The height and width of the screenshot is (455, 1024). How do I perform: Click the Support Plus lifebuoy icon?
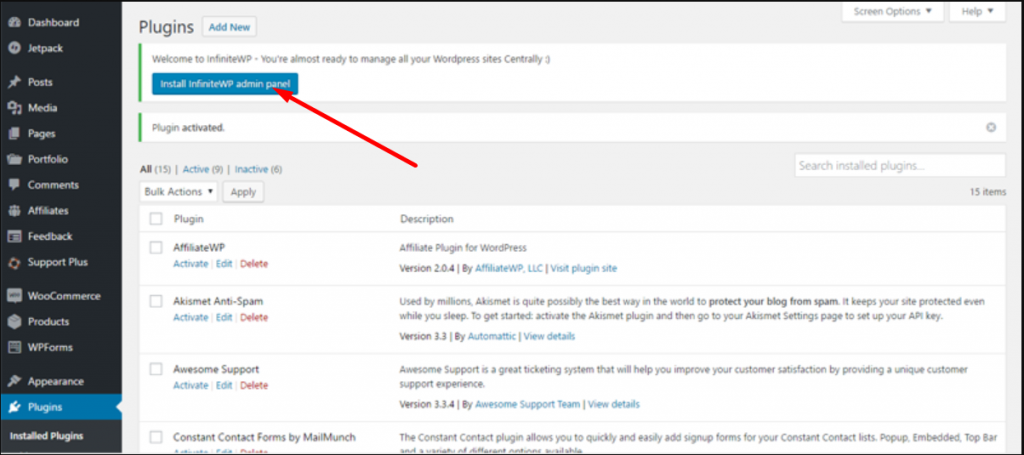pyautogui.click(x=14, y=262)
